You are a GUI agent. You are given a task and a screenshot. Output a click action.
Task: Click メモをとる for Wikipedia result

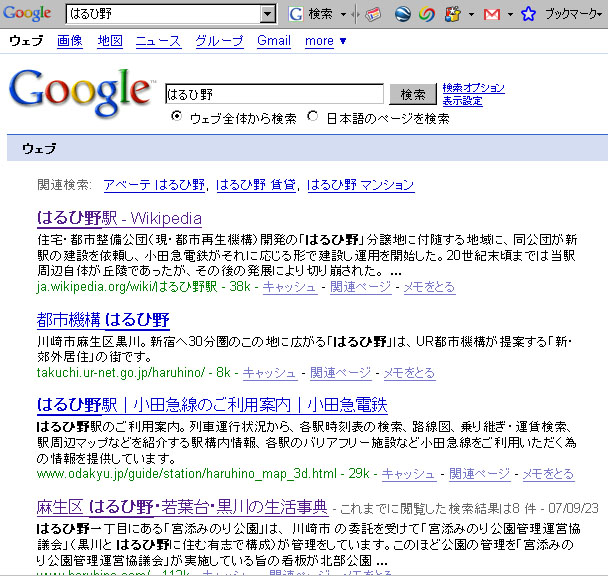coord(429,287)
